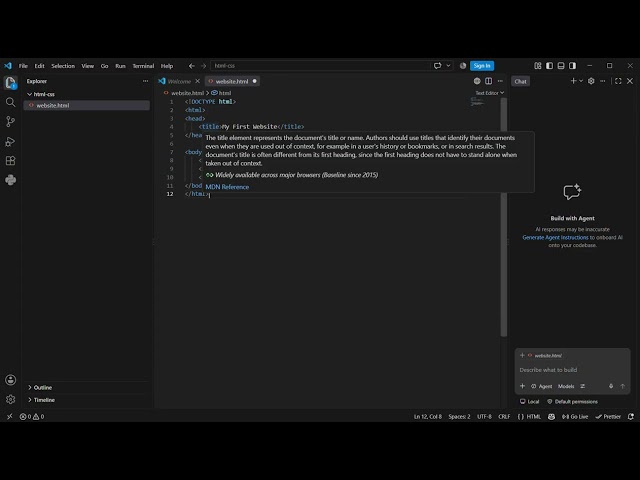Open Chat panel more actions ellipsis
The width and height of the screenshot is (640, 480).
coord(602,81)
